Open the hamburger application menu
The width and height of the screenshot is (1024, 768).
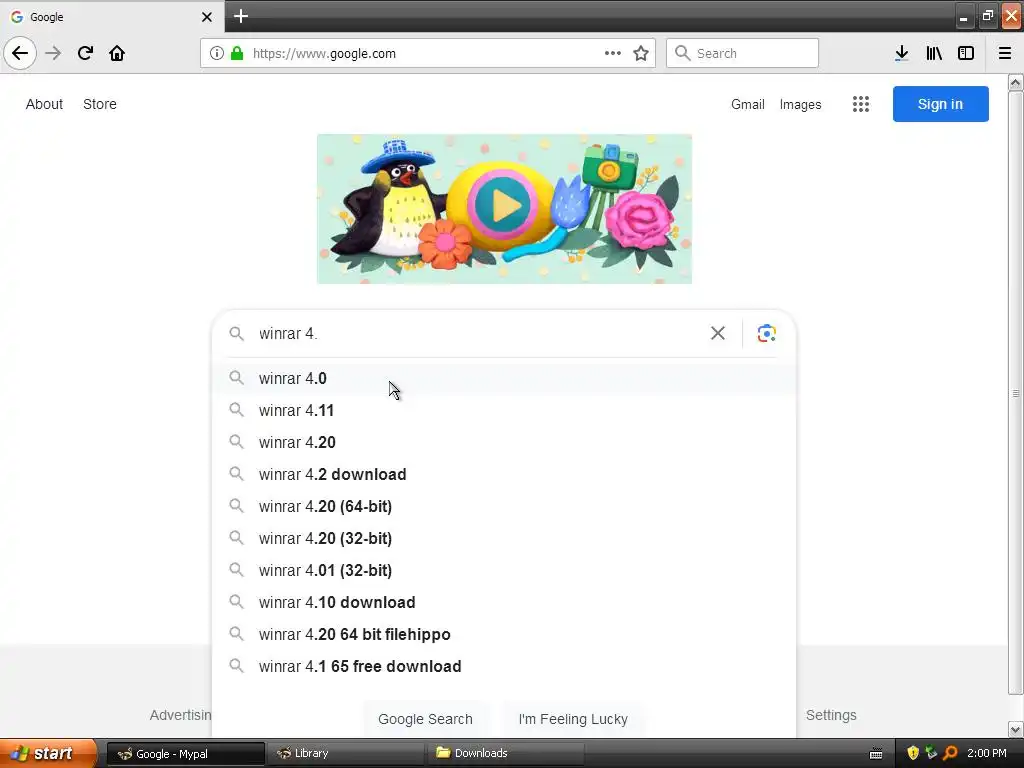pos(1005,53)
